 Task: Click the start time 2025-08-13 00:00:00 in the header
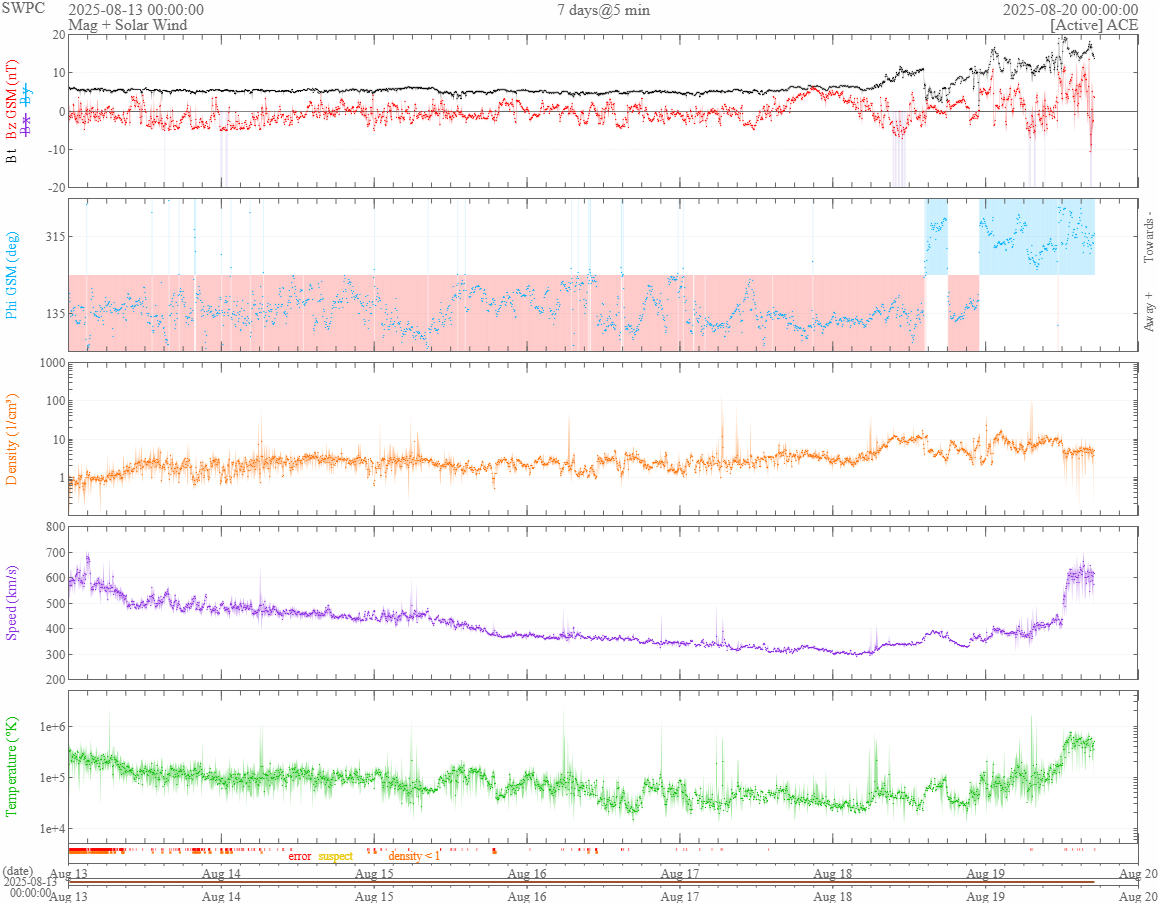(136, 10)
